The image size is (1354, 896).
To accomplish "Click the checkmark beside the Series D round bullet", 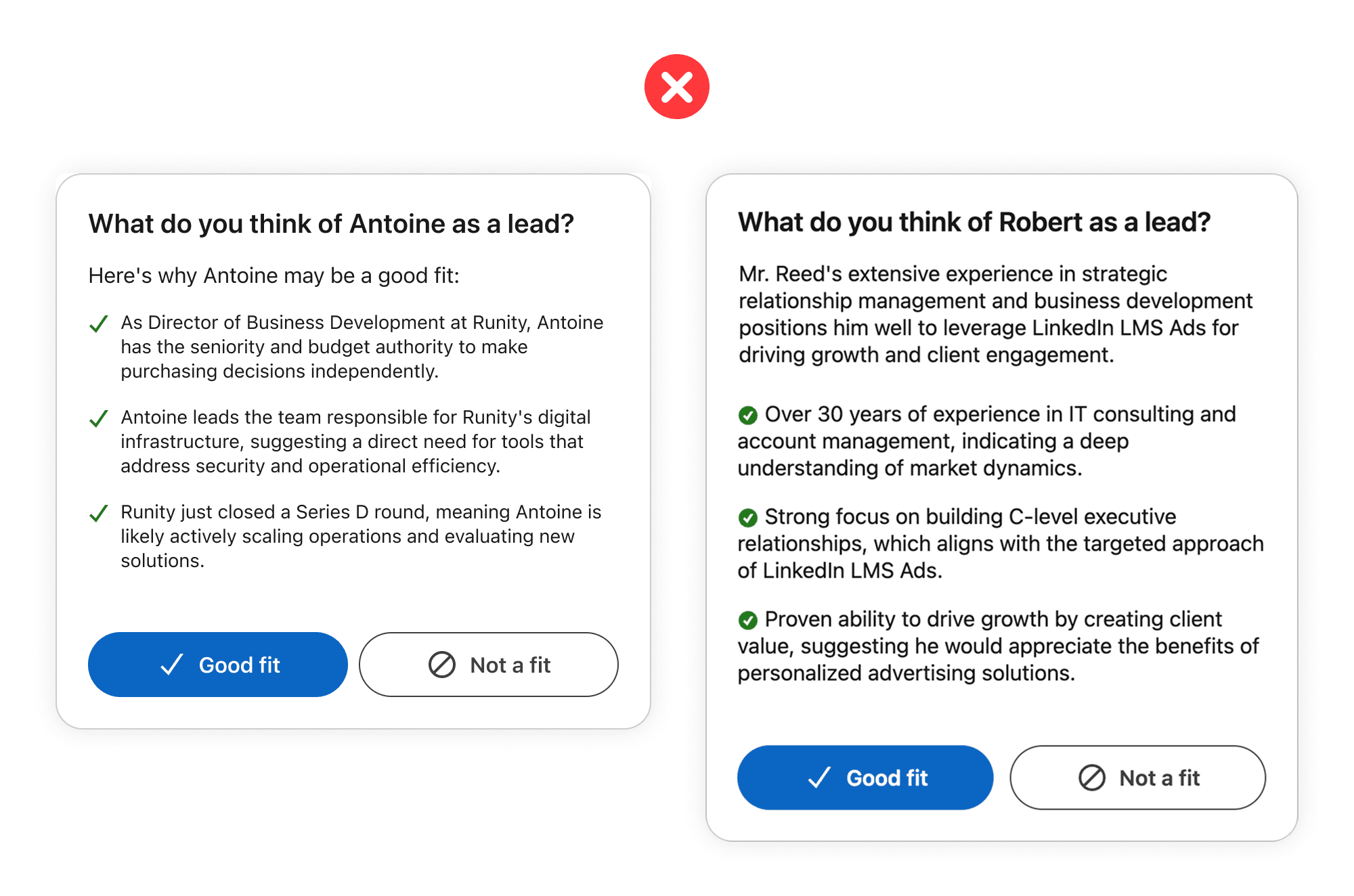I will 99,514.
